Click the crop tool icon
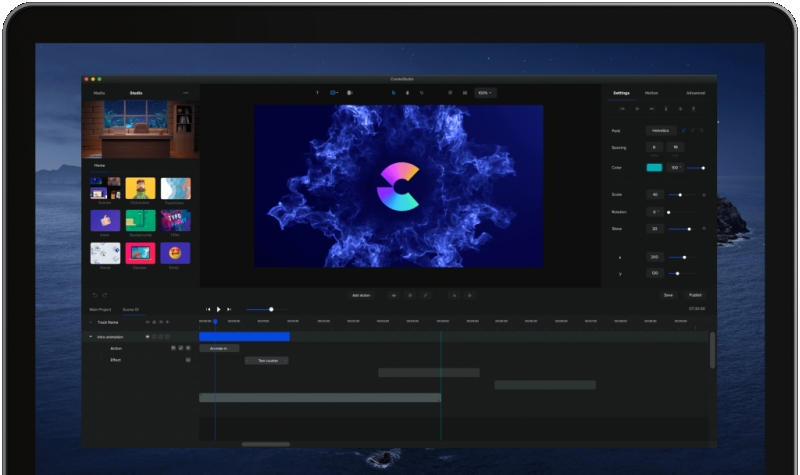 pos(421,93)
